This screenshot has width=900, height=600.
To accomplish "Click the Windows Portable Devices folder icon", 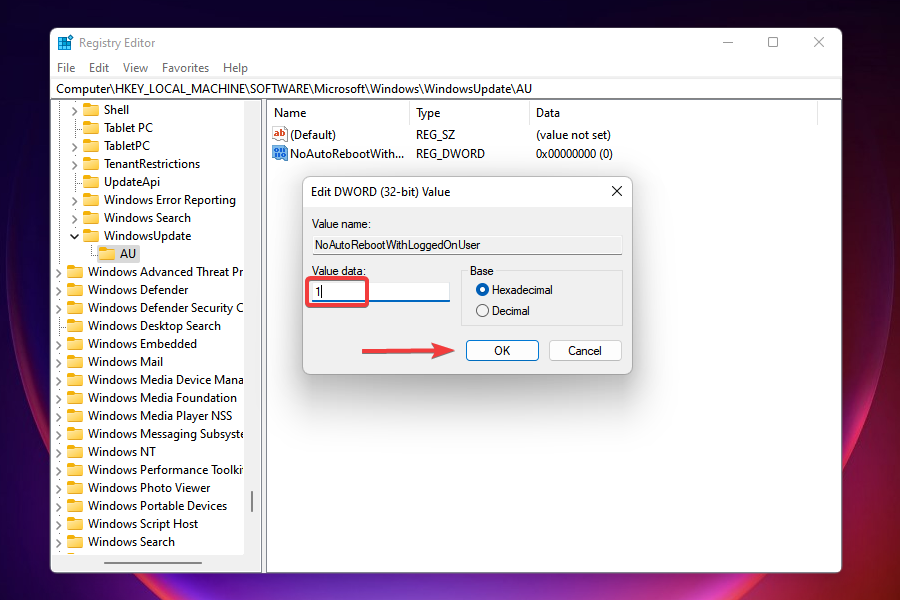I will [75, 505].
